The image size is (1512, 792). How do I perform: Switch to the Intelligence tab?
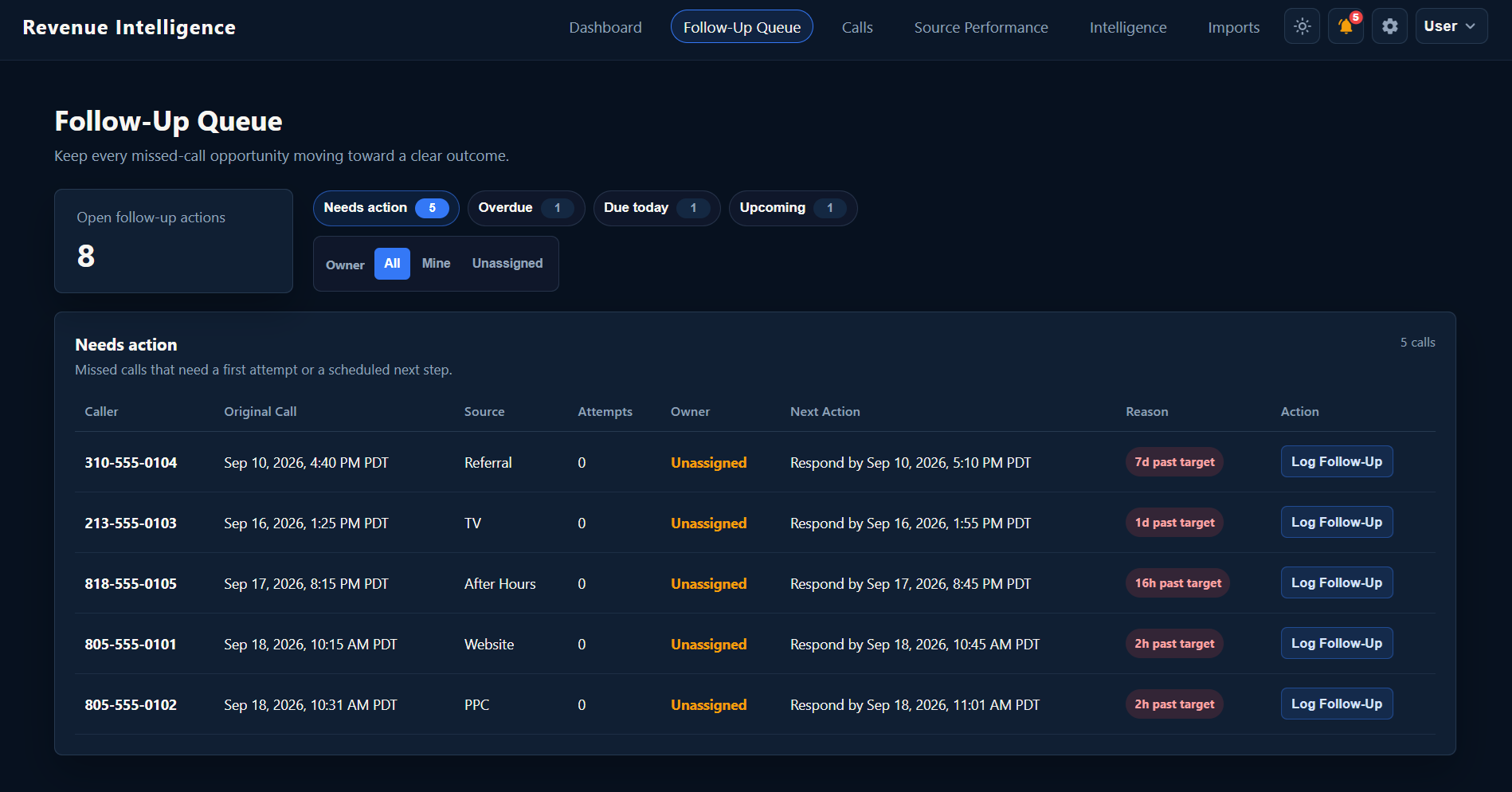(1128, 27)
